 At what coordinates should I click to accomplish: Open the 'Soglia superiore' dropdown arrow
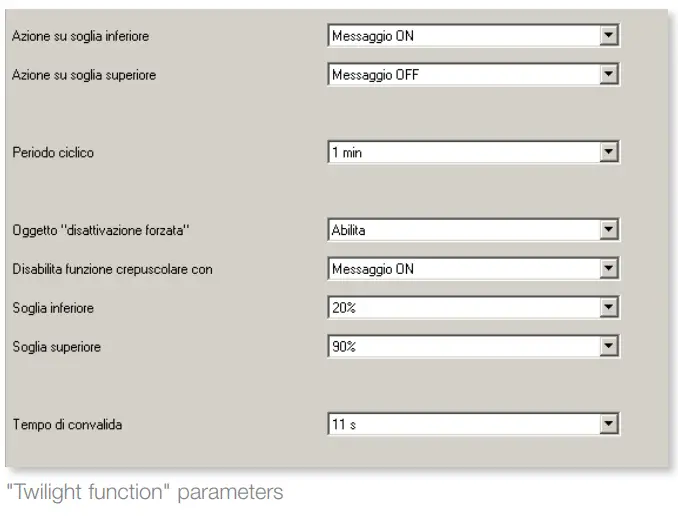point(608,347)
